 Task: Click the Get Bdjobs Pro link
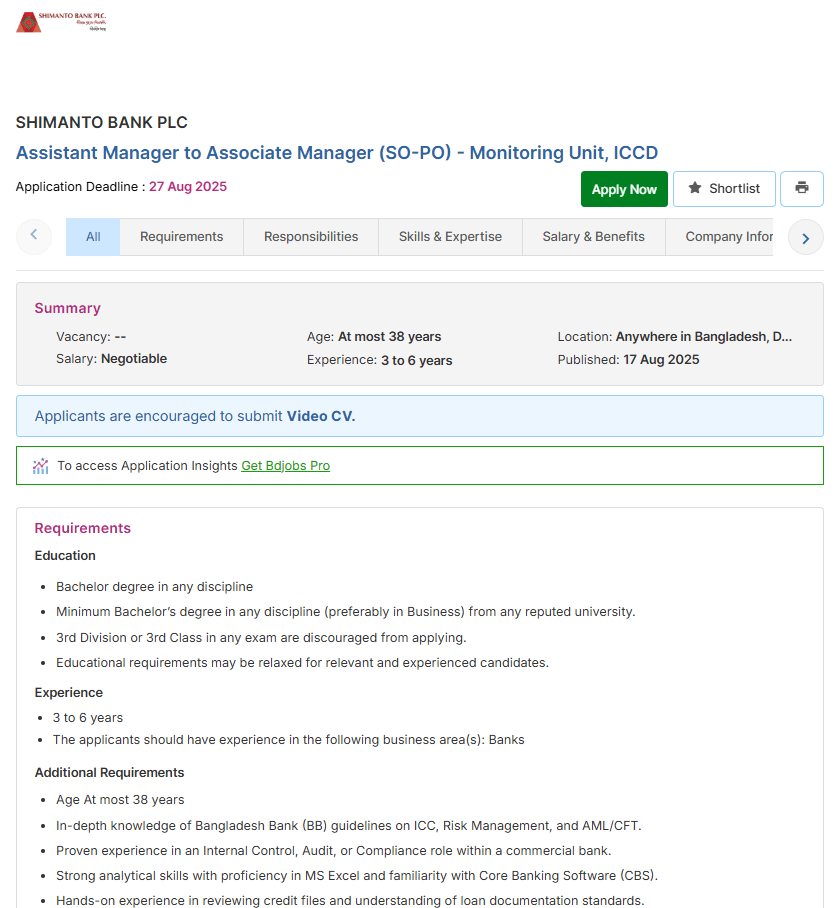(285, 466)
